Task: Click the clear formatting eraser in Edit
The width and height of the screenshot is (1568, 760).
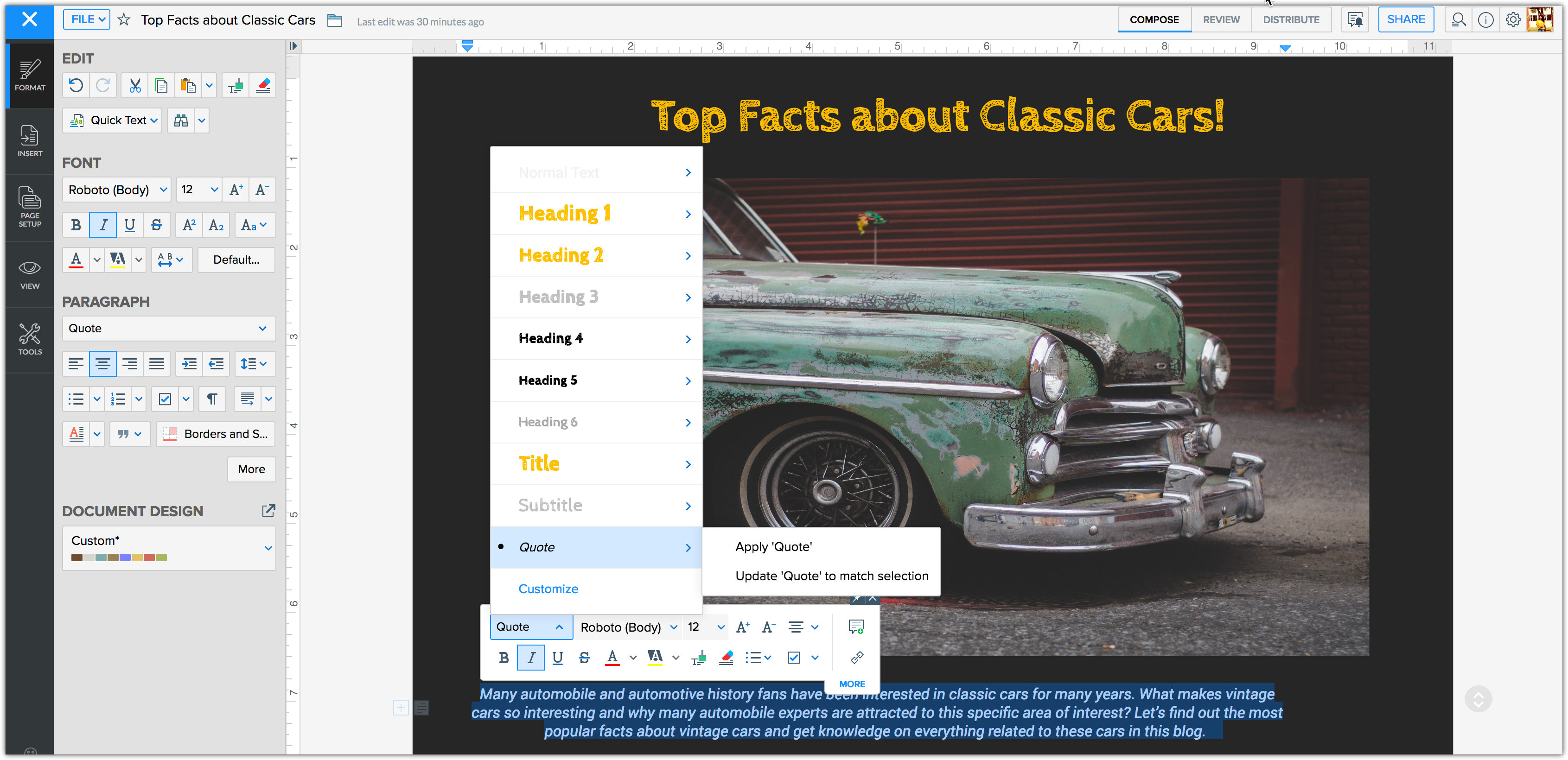Action: [x=263, y=86]
